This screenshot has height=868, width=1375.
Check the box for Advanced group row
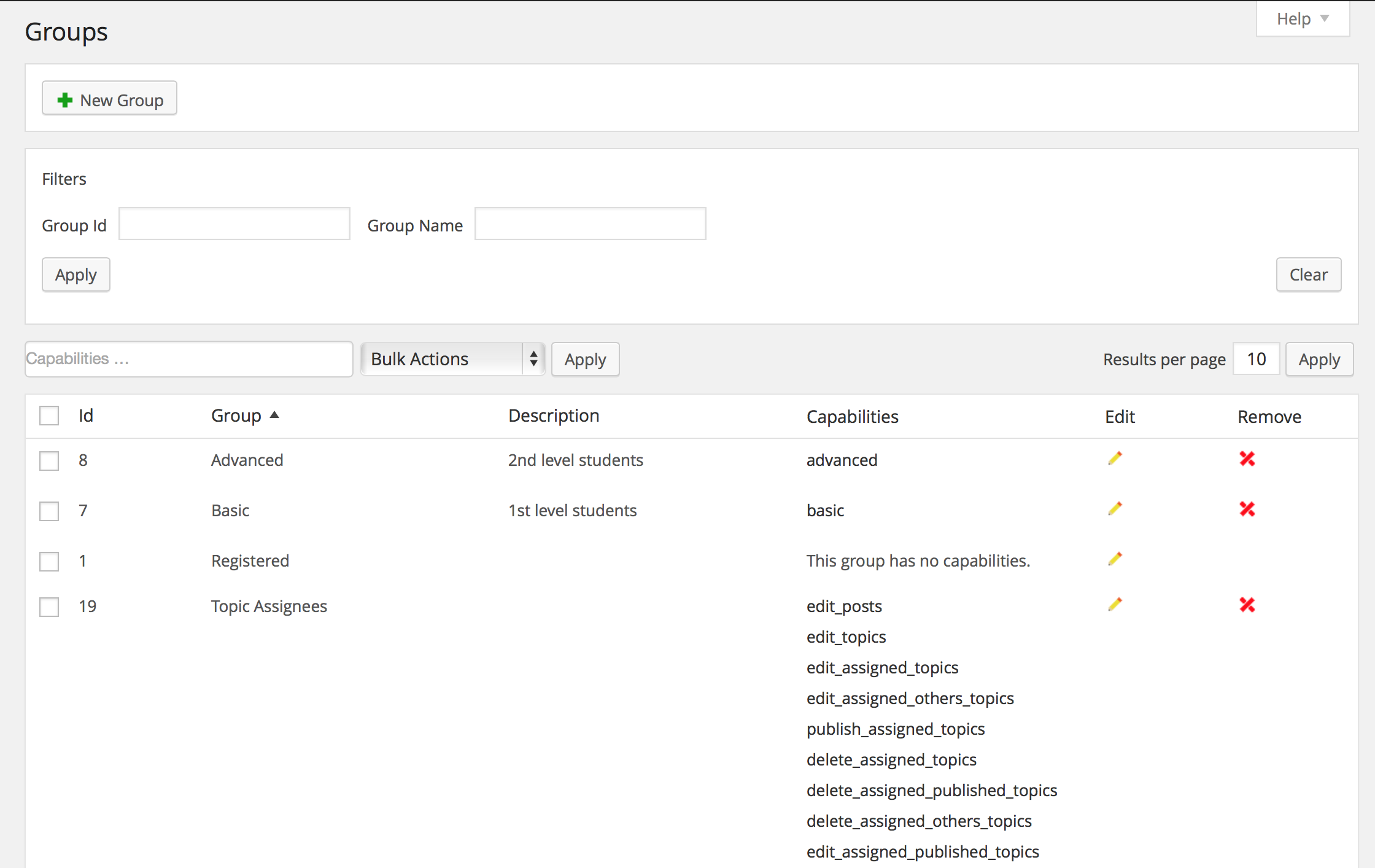click(x=49, y=460)
